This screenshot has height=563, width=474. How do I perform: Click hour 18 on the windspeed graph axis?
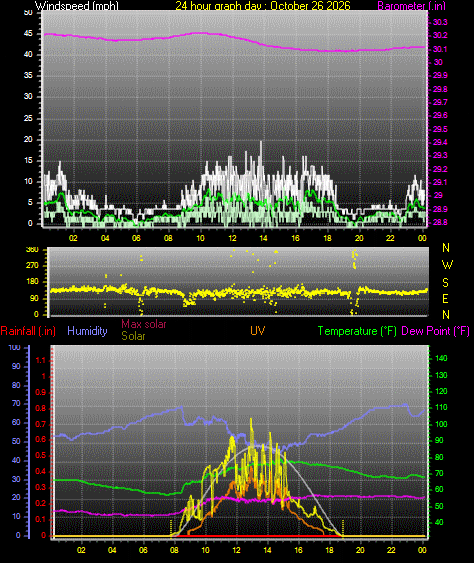(327, 238)
